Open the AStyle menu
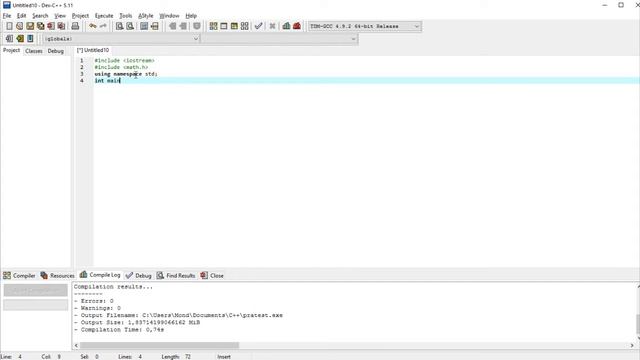 (x=146, y=16)
